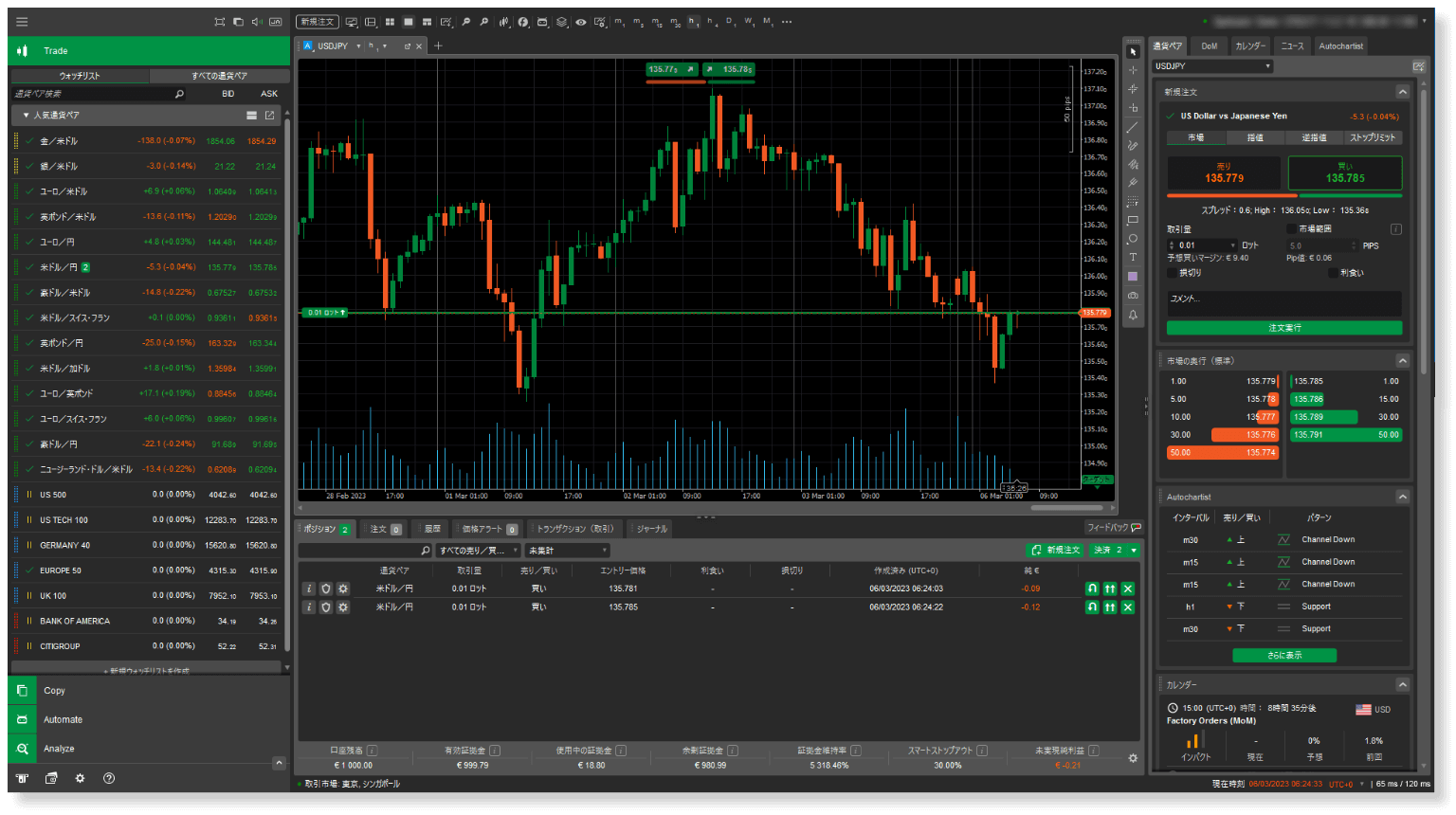
Task: Click さらに表示 in Autochartist
Action: pos(1284,655)
